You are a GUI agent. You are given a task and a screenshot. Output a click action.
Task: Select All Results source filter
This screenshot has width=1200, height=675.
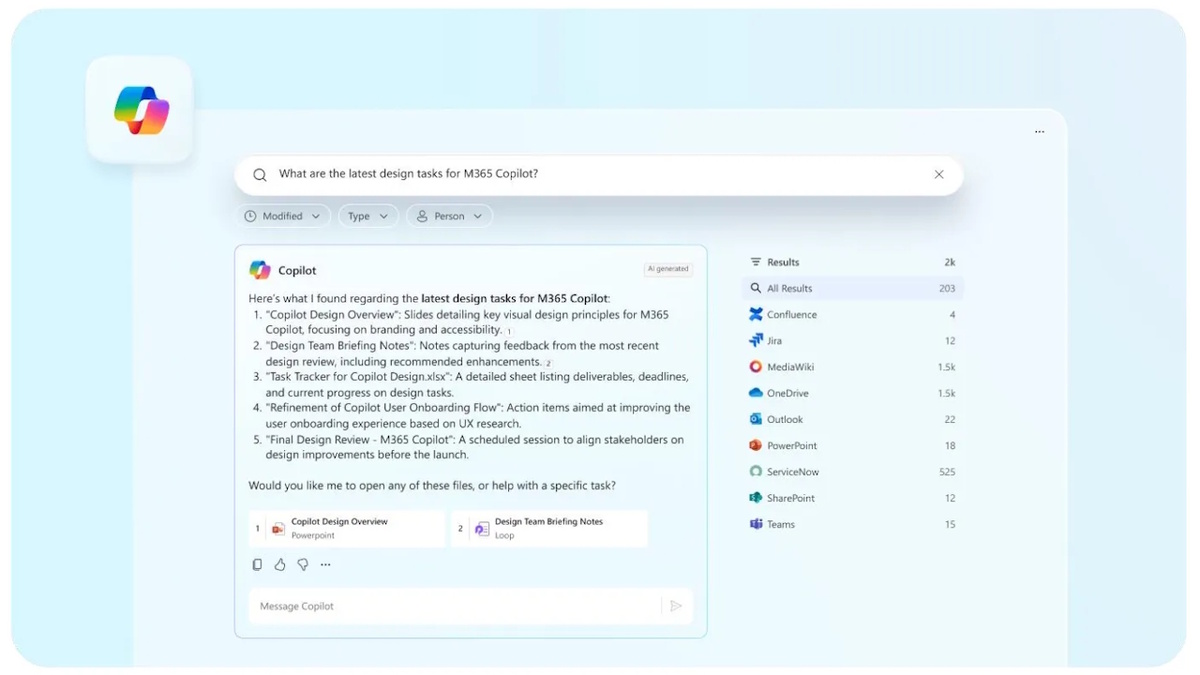click(x=853, y=288)
